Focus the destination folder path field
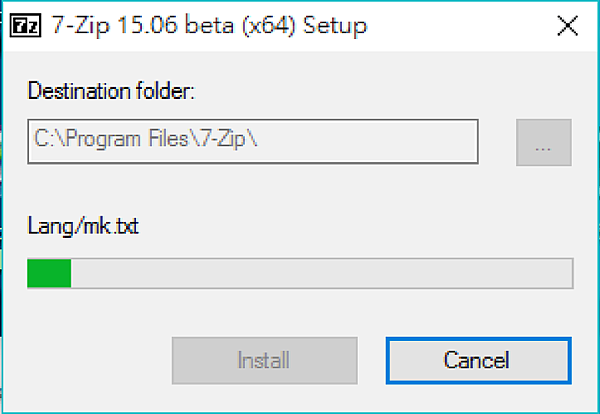Image resolution: width=600 pixels, height=414 pixels. [x=253, y=142]
